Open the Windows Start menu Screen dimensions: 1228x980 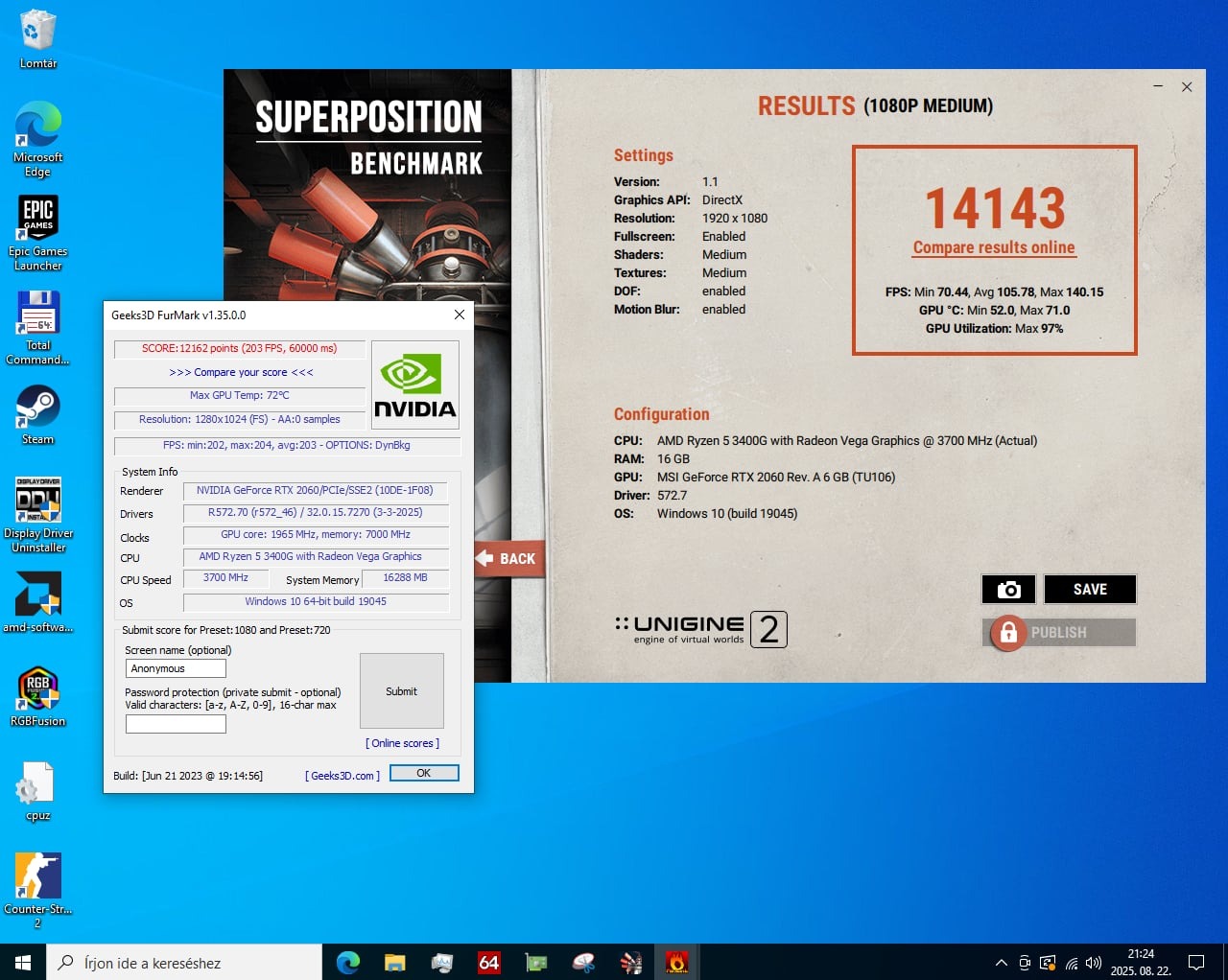(x=23, y=962)
